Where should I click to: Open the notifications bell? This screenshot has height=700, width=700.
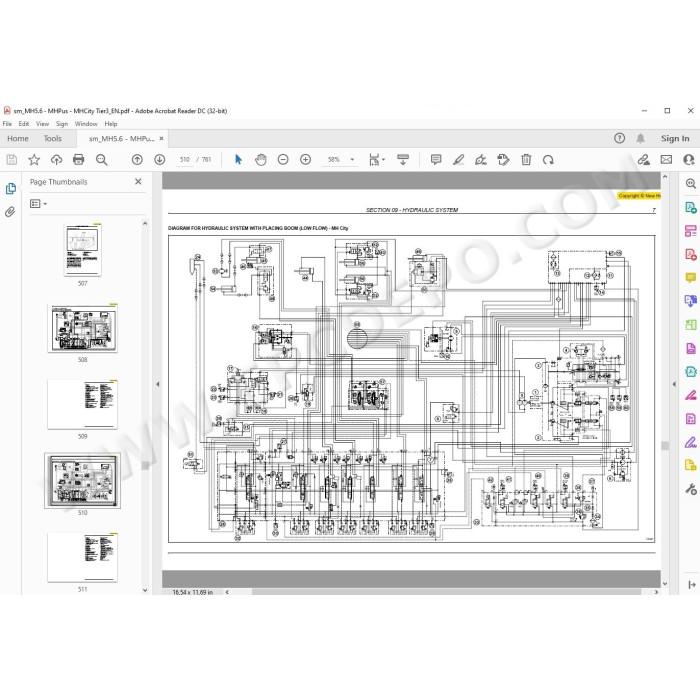[x=640, y=138]
